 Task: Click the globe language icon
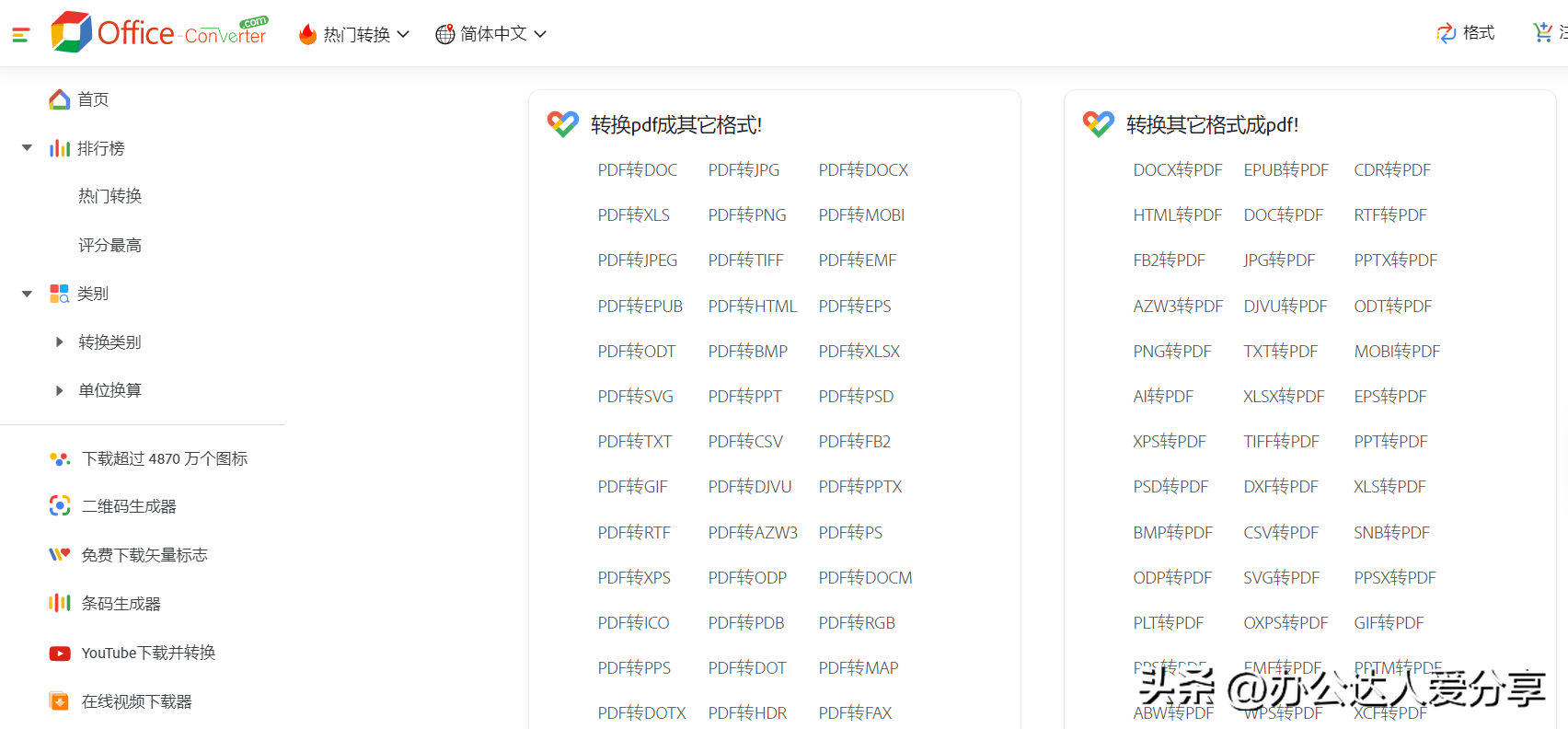click(445, 34)
